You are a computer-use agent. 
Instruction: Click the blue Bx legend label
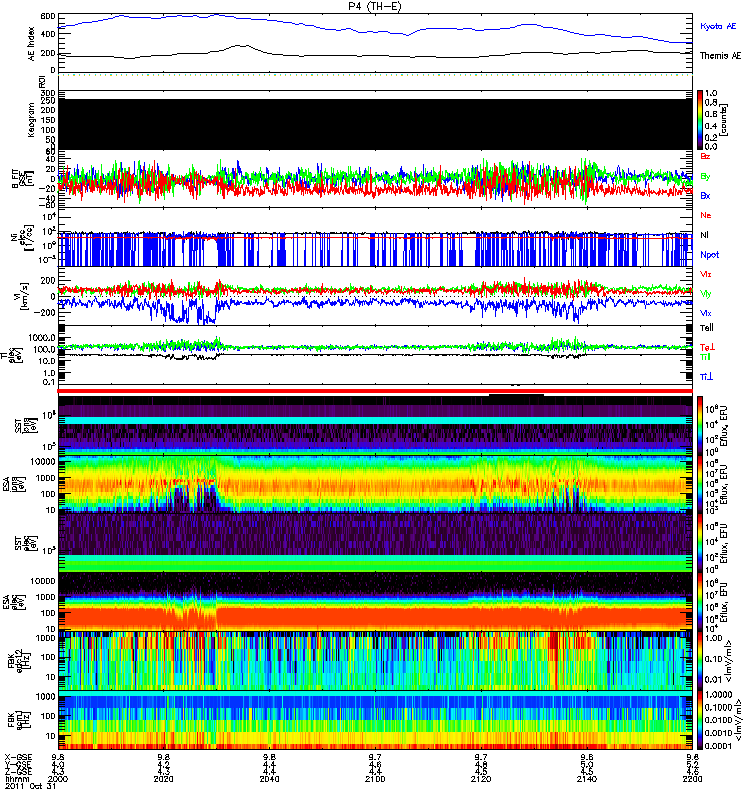pyautogui.click(x=705, y=196)
